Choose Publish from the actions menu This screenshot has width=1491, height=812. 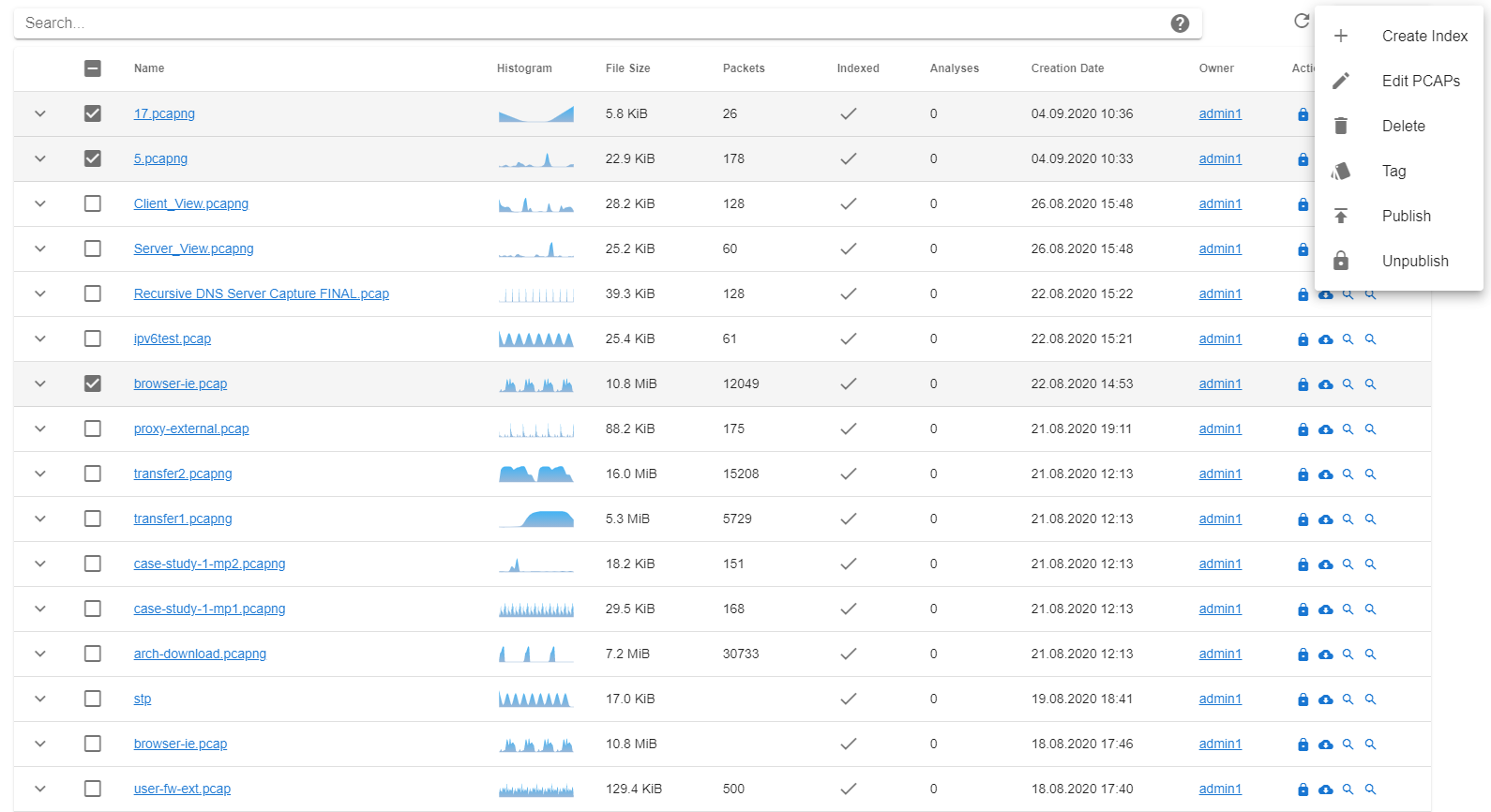click(1399, 216)
